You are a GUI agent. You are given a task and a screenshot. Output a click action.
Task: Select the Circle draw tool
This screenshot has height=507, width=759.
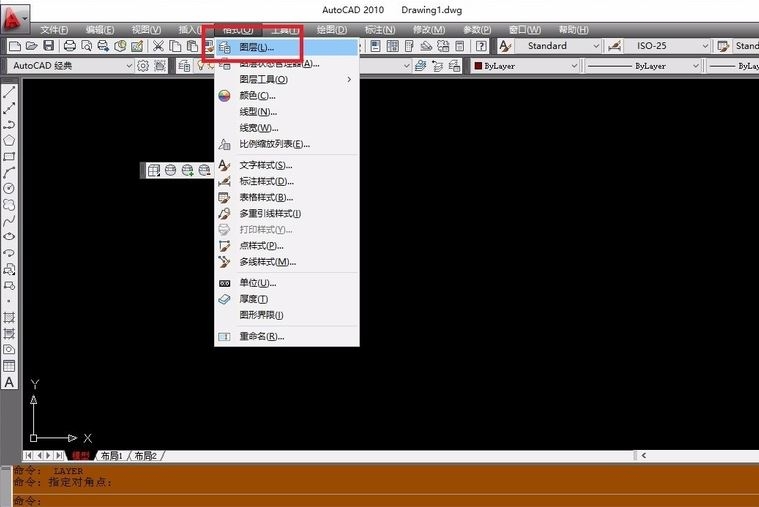(9, 188)
